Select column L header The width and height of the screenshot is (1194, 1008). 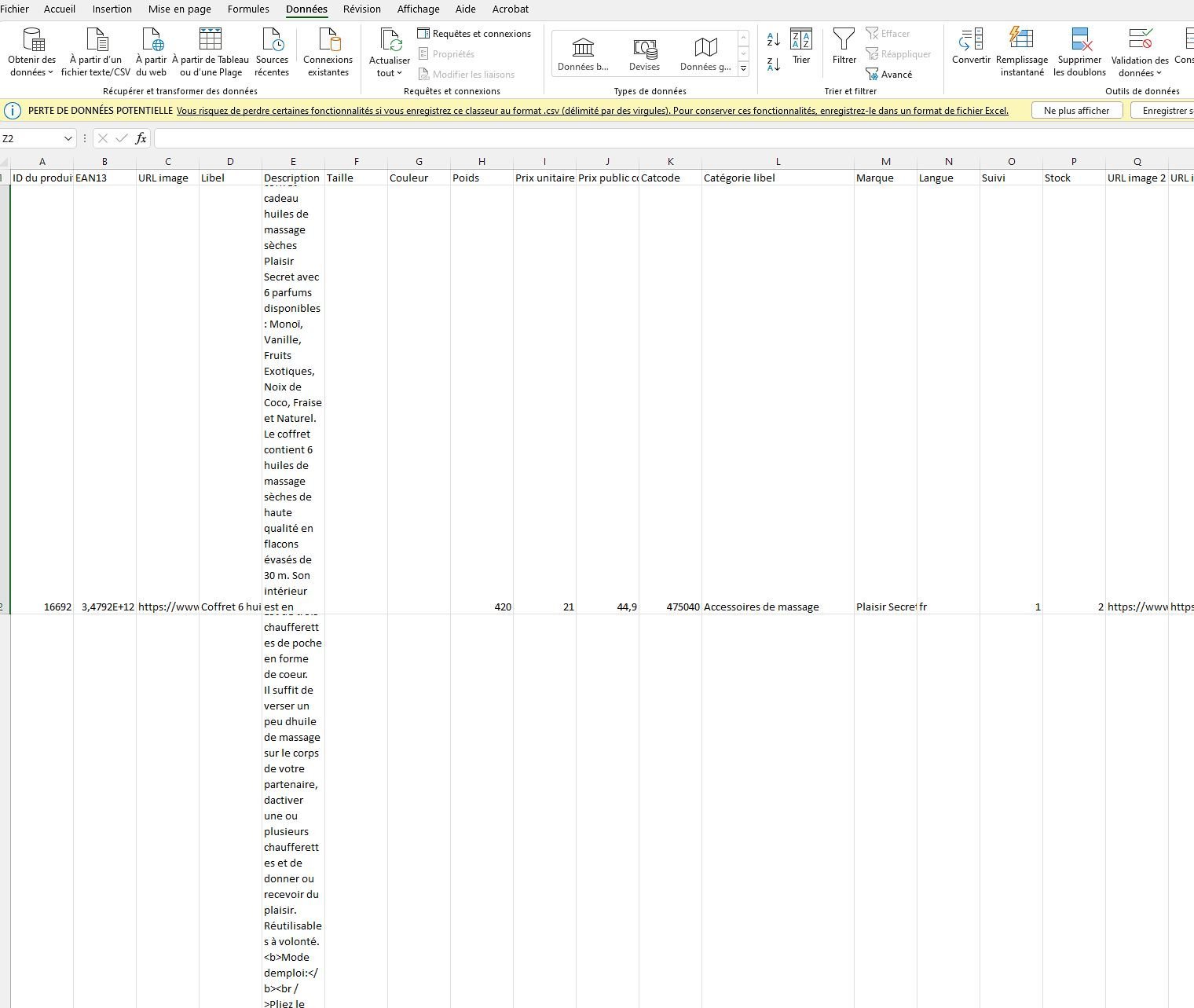coord(778,162)
